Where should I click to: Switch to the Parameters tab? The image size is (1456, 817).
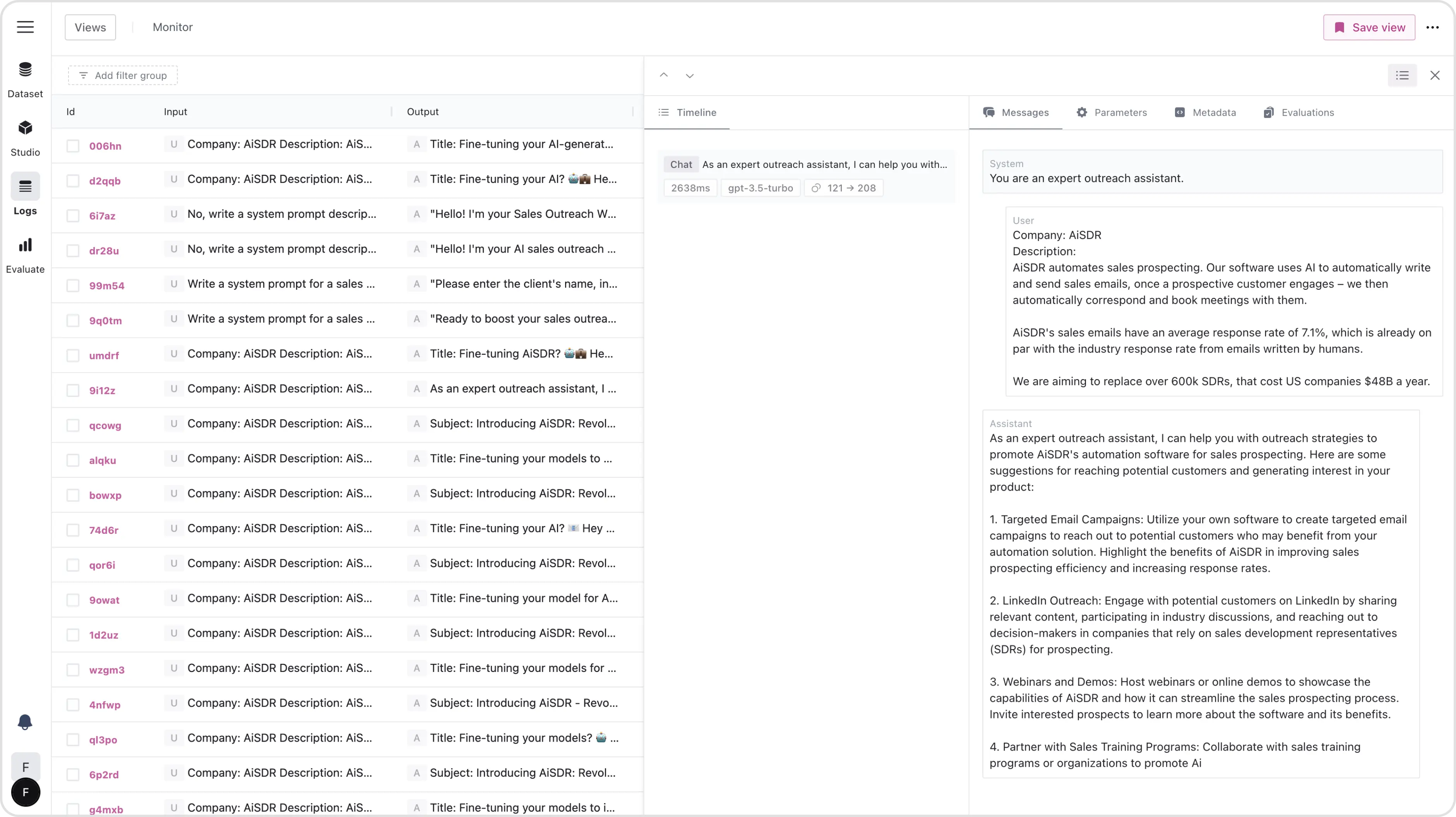(1111, 113)
